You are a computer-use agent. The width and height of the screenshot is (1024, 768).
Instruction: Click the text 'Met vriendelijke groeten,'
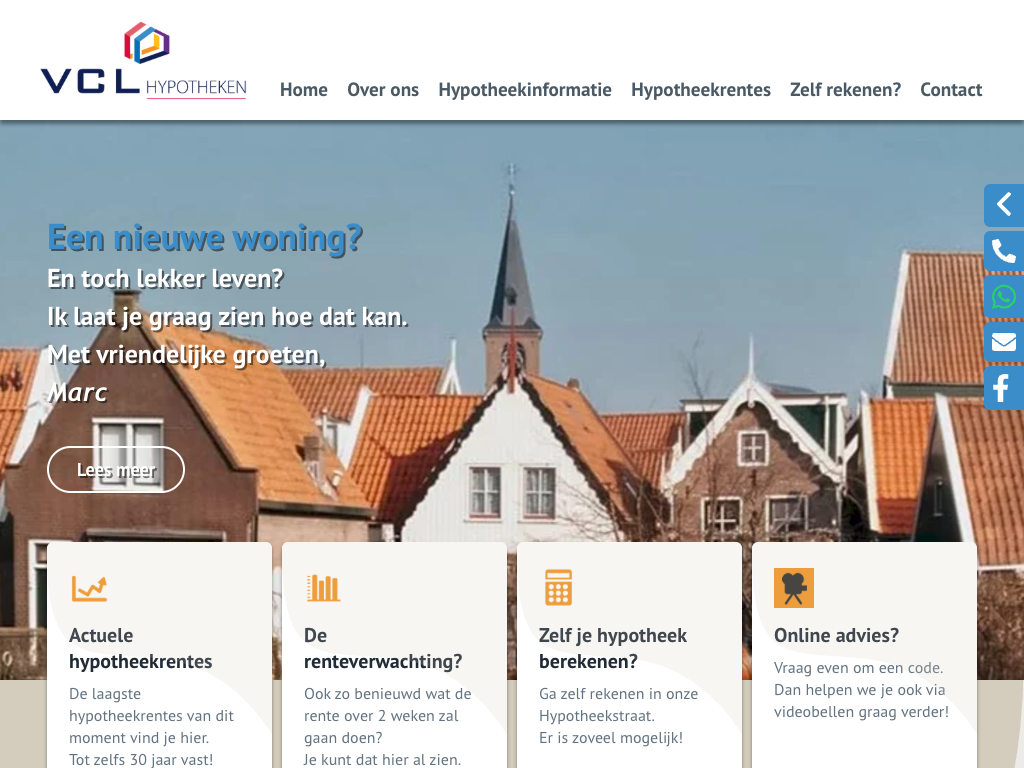tap(186, 355)
